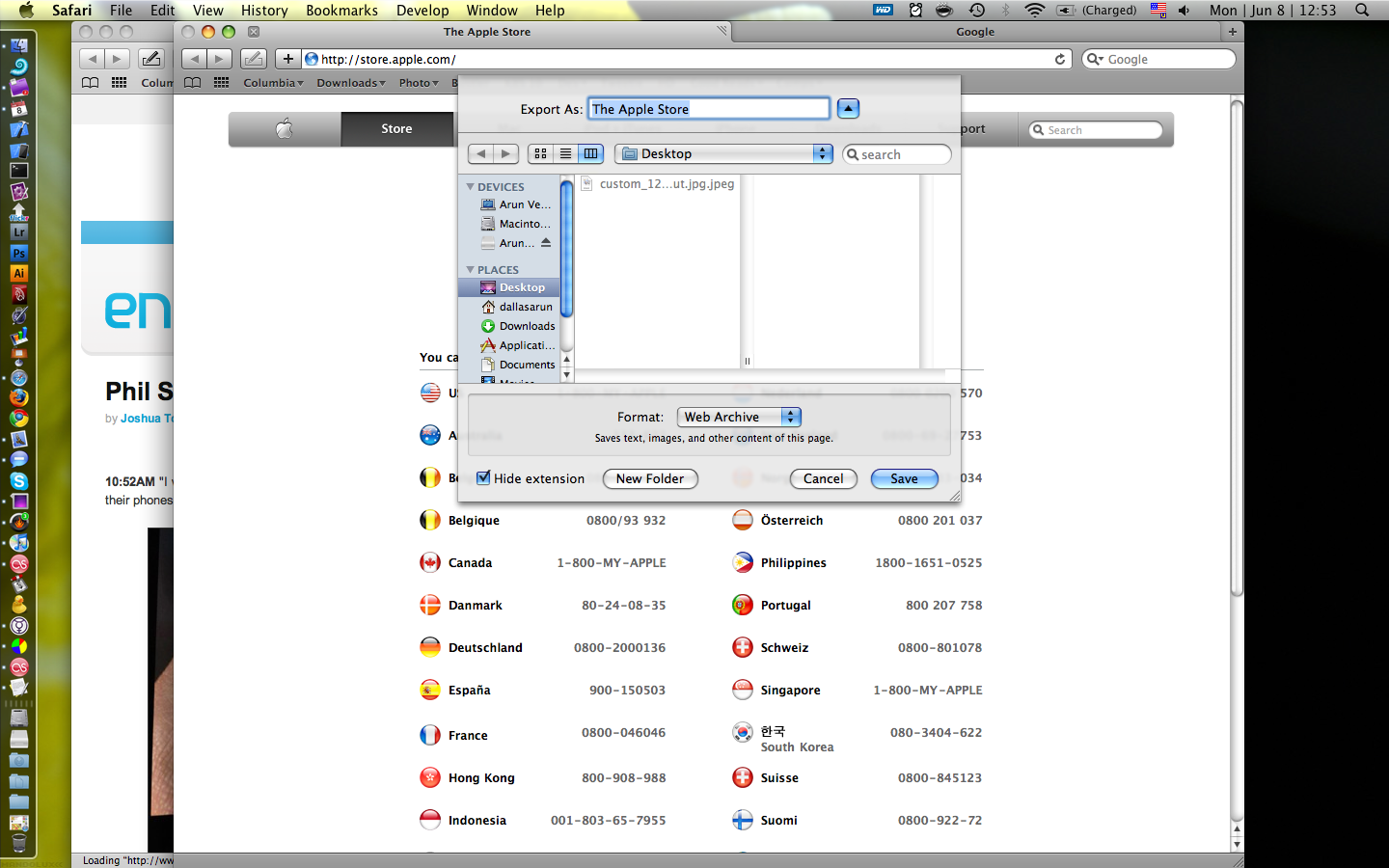This screenshot has height=868, width=1389.
Task: Switch to the Google tab
Action: coord(975,32)
